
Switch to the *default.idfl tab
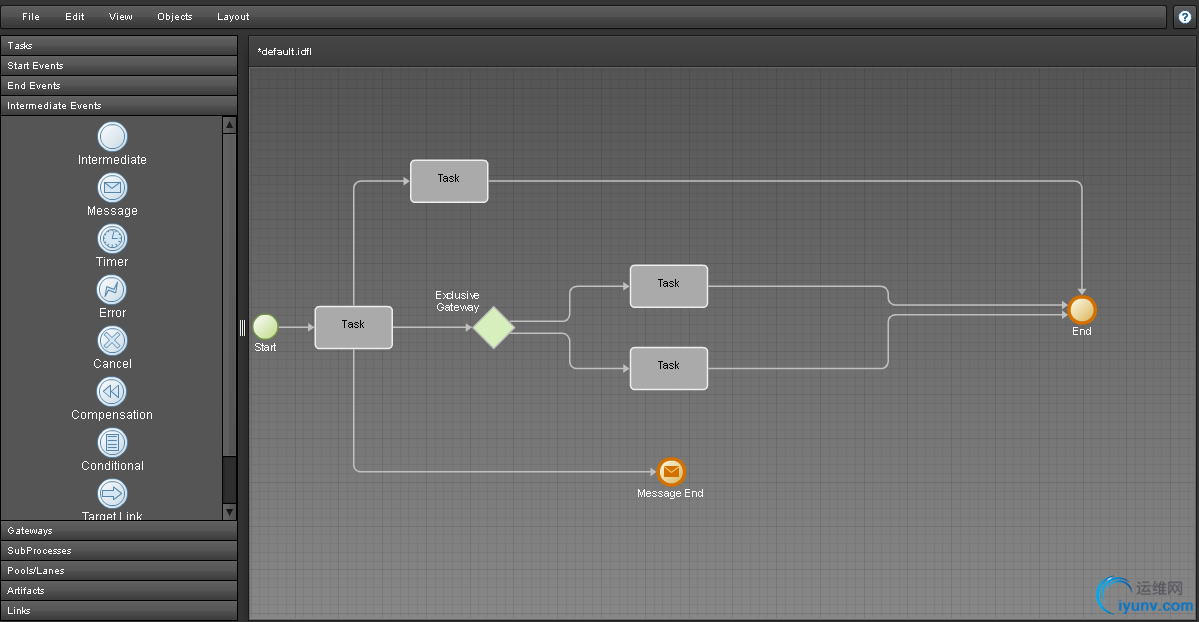click(284, 52)
